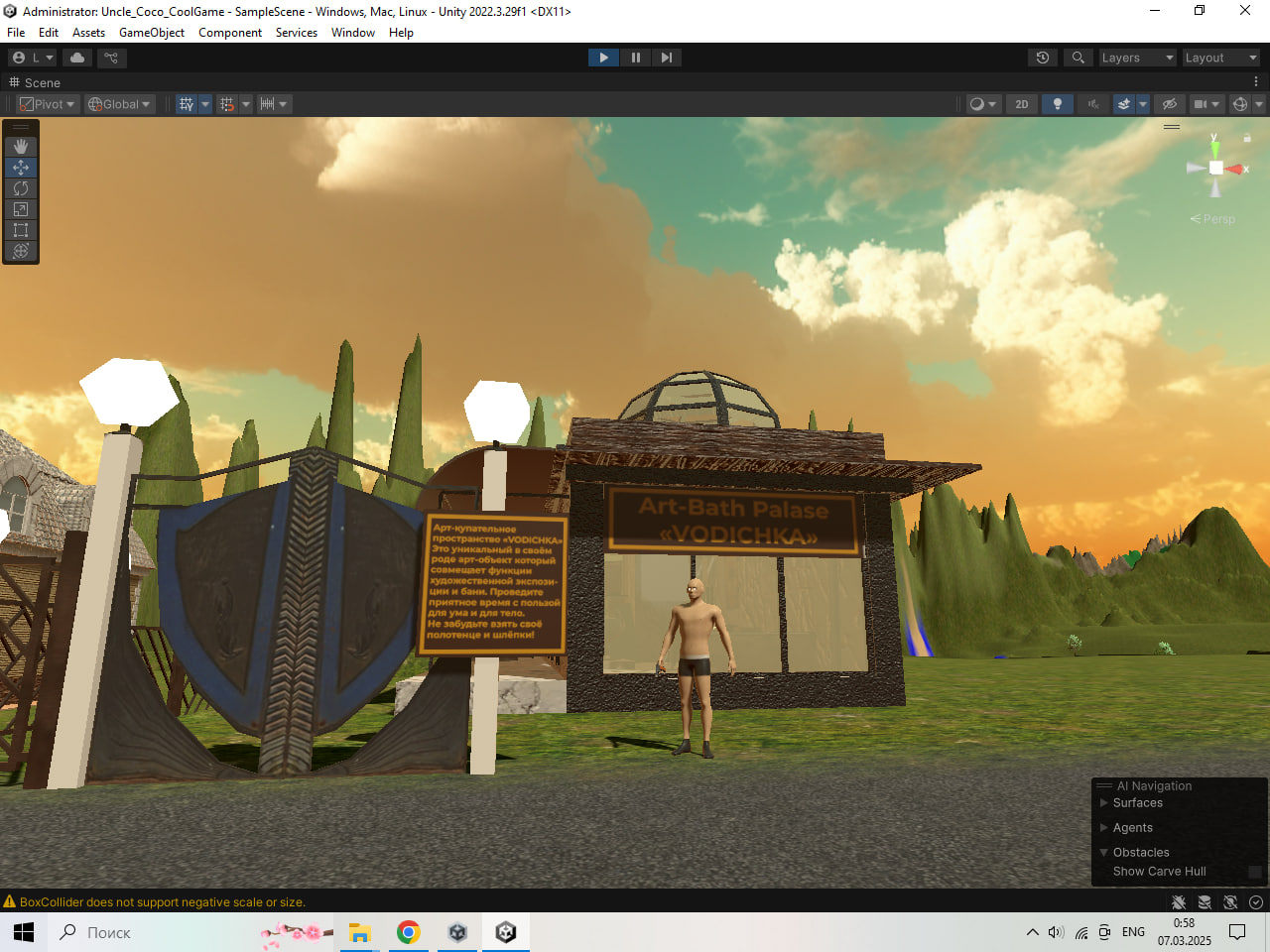
Task: Select the Scale tool
Action: tap(21, 209)
